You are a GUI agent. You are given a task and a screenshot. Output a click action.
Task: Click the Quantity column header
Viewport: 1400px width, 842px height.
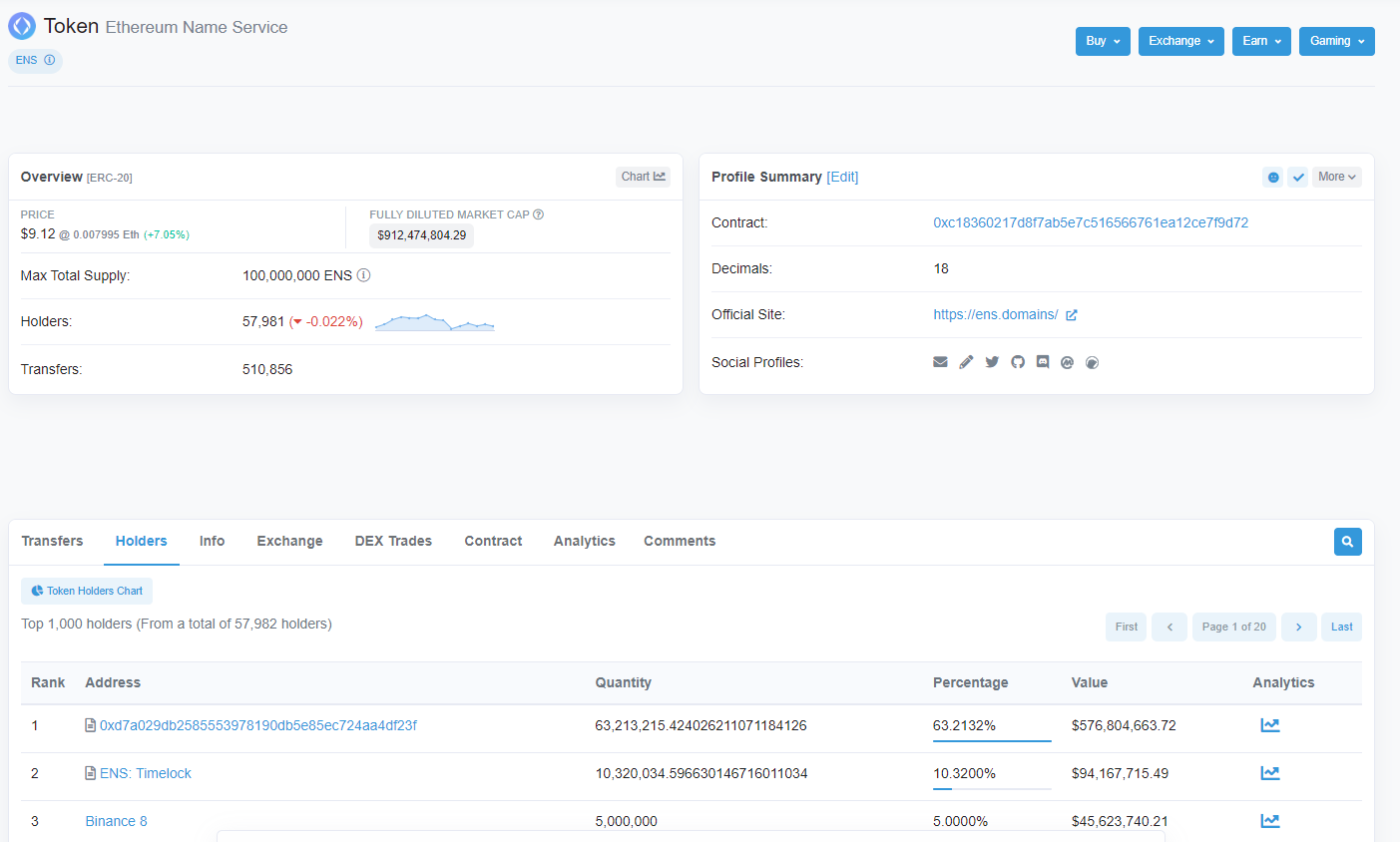pos(624,682)
